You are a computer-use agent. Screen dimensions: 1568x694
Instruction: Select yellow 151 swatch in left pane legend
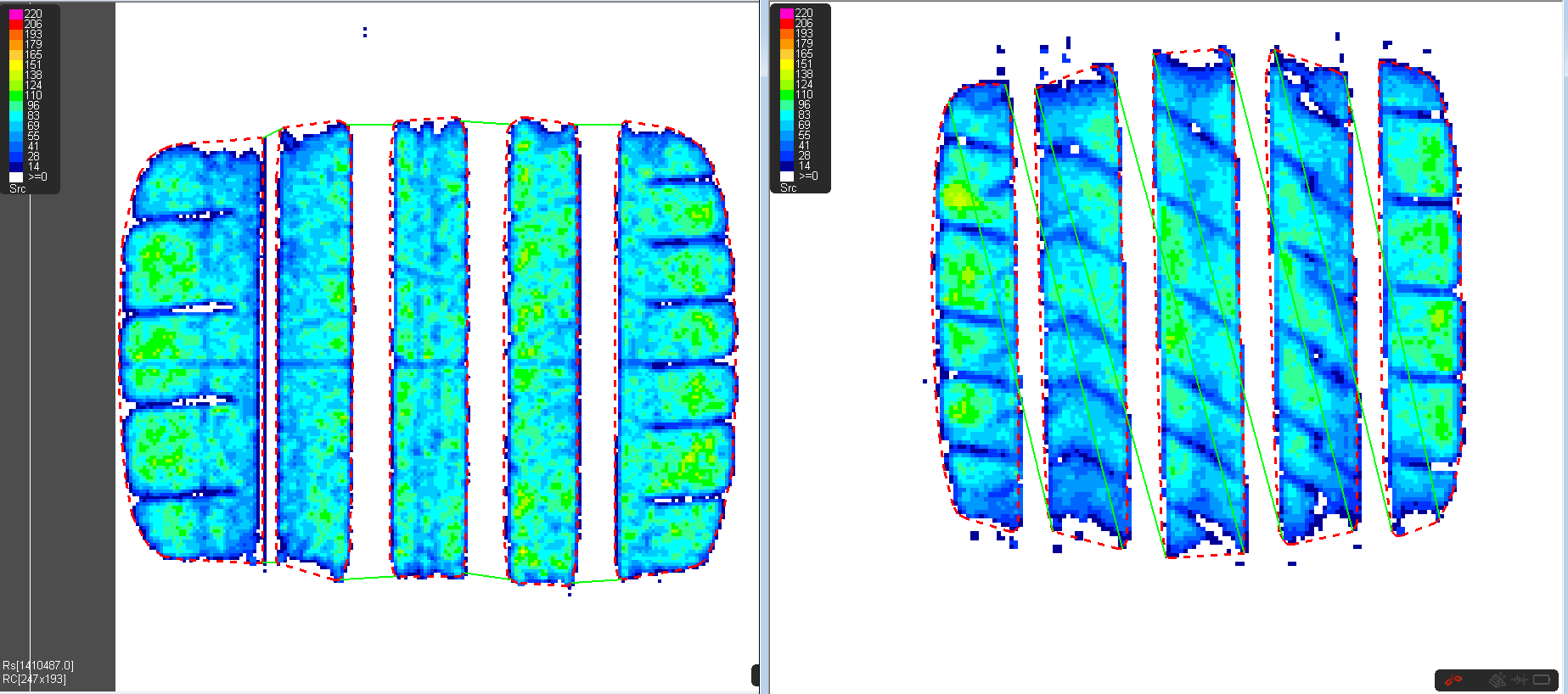16,65
